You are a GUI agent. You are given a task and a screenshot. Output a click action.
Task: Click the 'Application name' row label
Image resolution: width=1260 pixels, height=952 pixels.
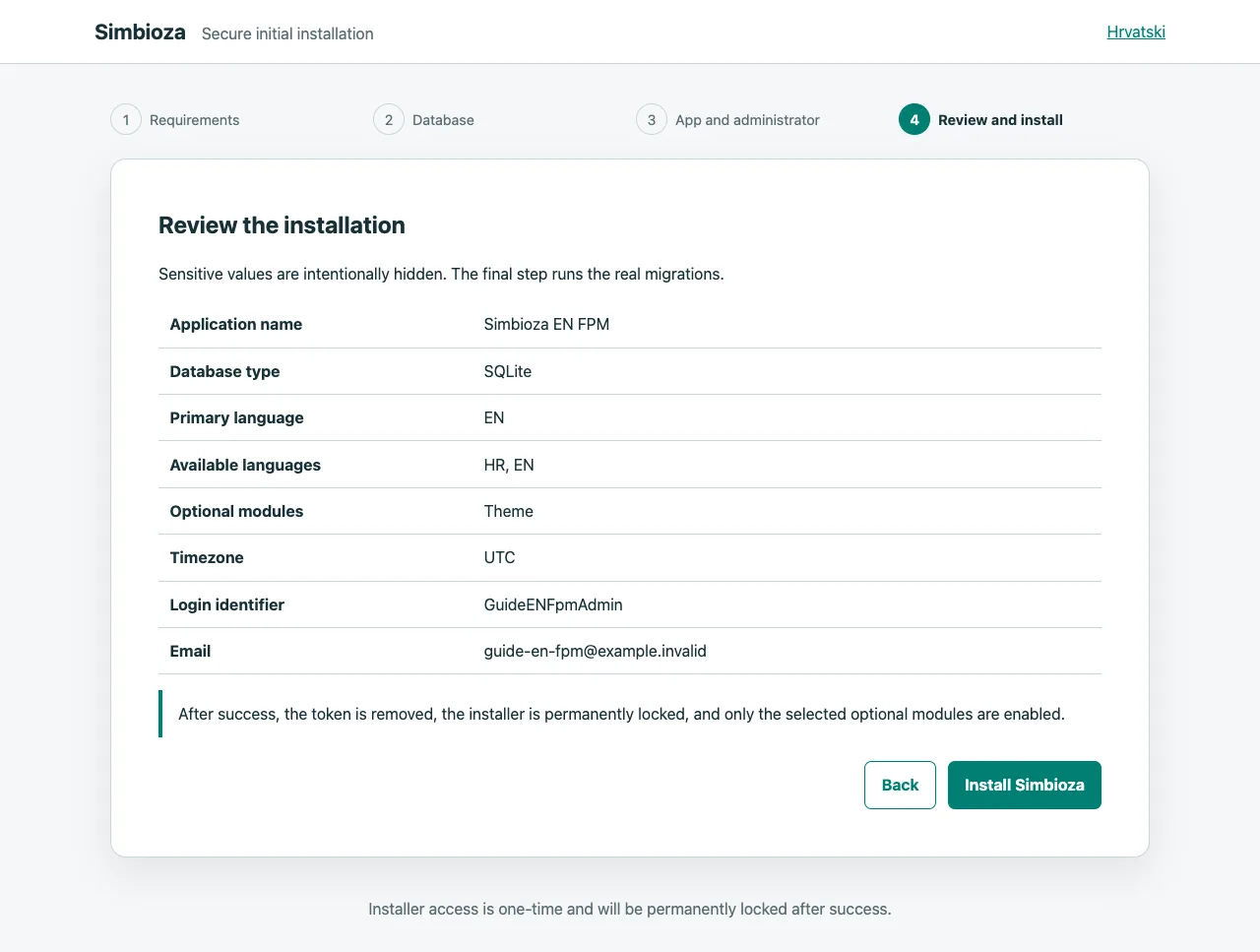tap(236, 324)
